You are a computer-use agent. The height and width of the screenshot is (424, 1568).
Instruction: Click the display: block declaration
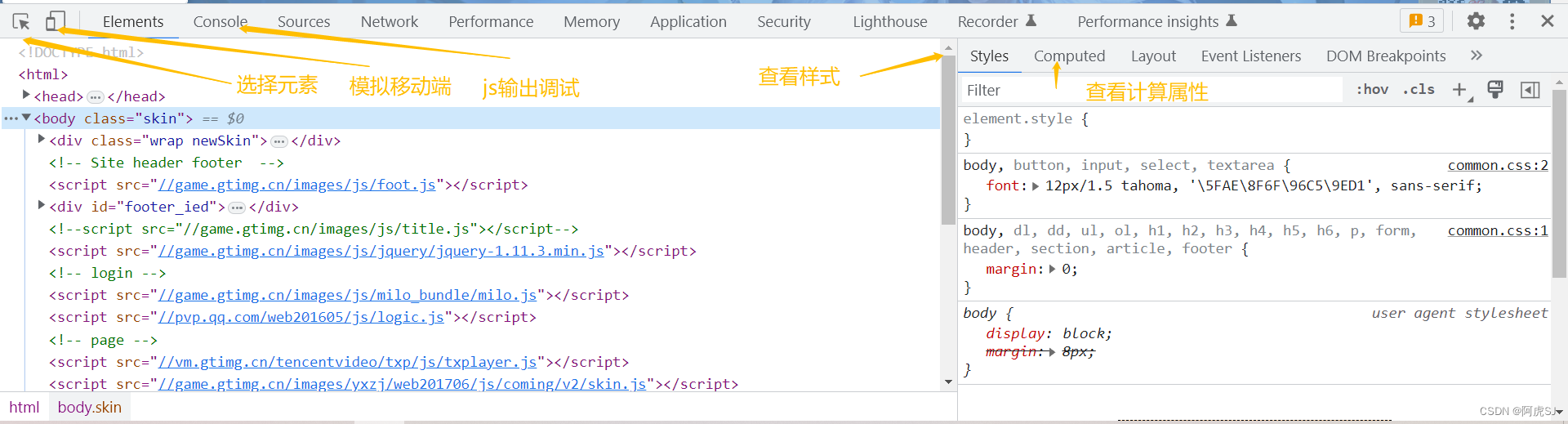point(1049,333)
